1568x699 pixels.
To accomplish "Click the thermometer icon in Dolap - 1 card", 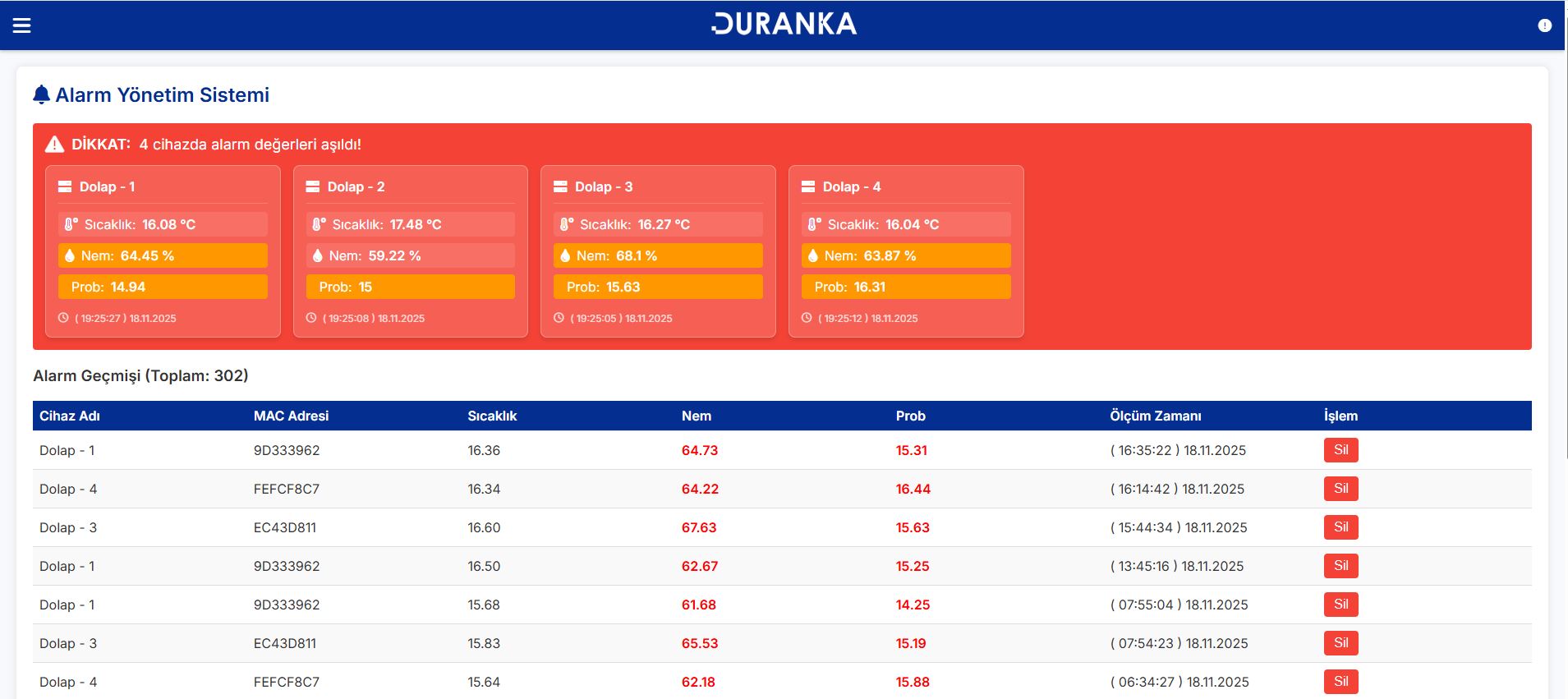I will [71, 224].
